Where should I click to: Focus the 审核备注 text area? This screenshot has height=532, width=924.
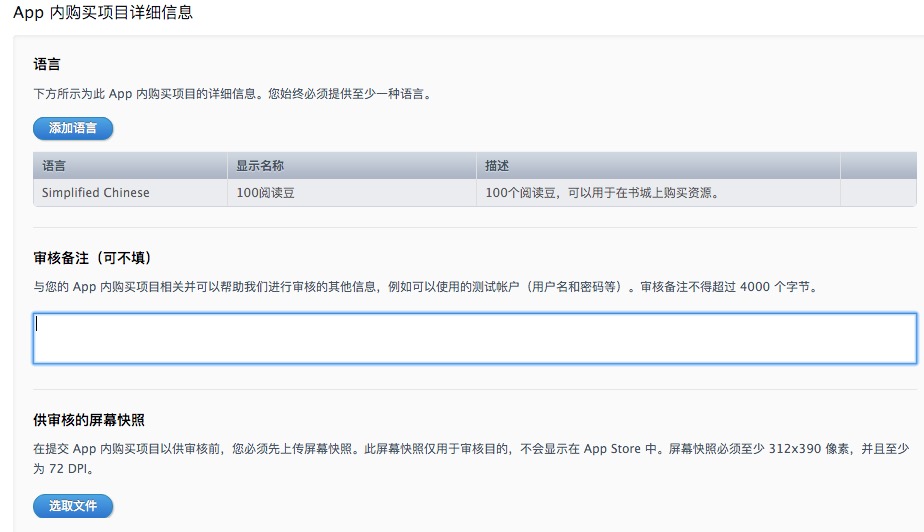475,338
